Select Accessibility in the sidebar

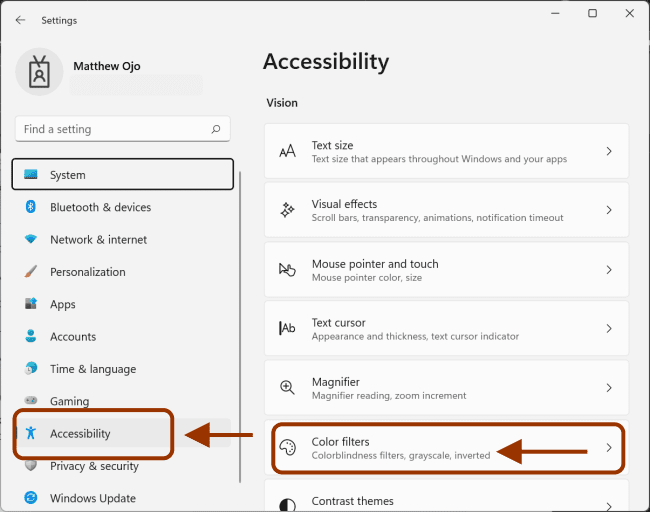click(123, 433)
